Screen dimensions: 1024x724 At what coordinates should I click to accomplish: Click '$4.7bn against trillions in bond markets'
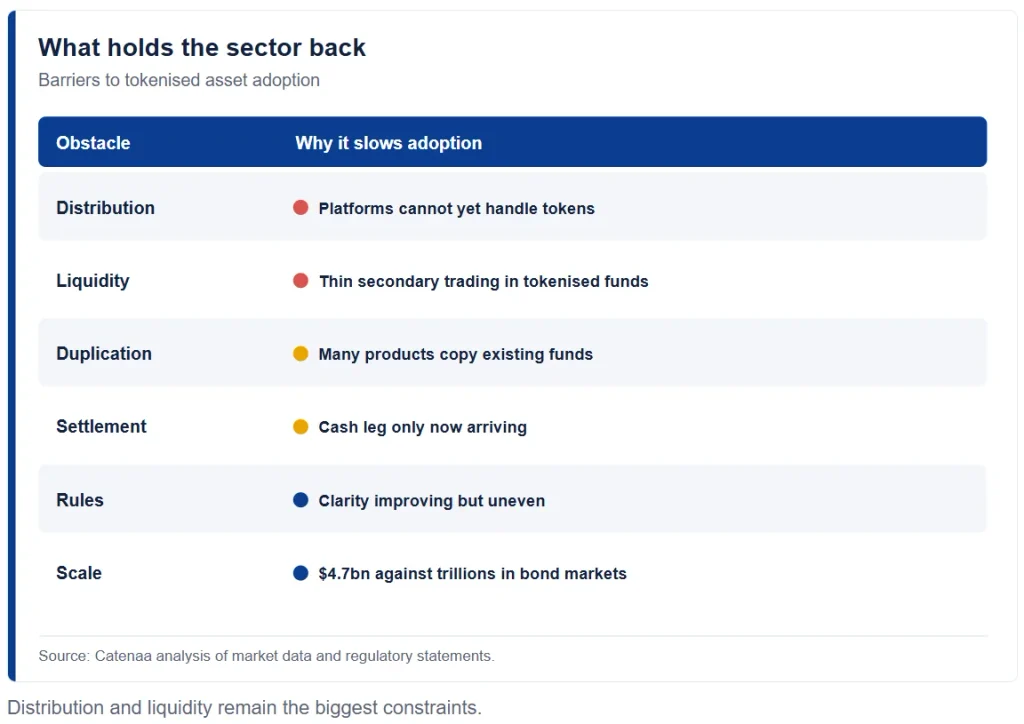tap(472, 573)
